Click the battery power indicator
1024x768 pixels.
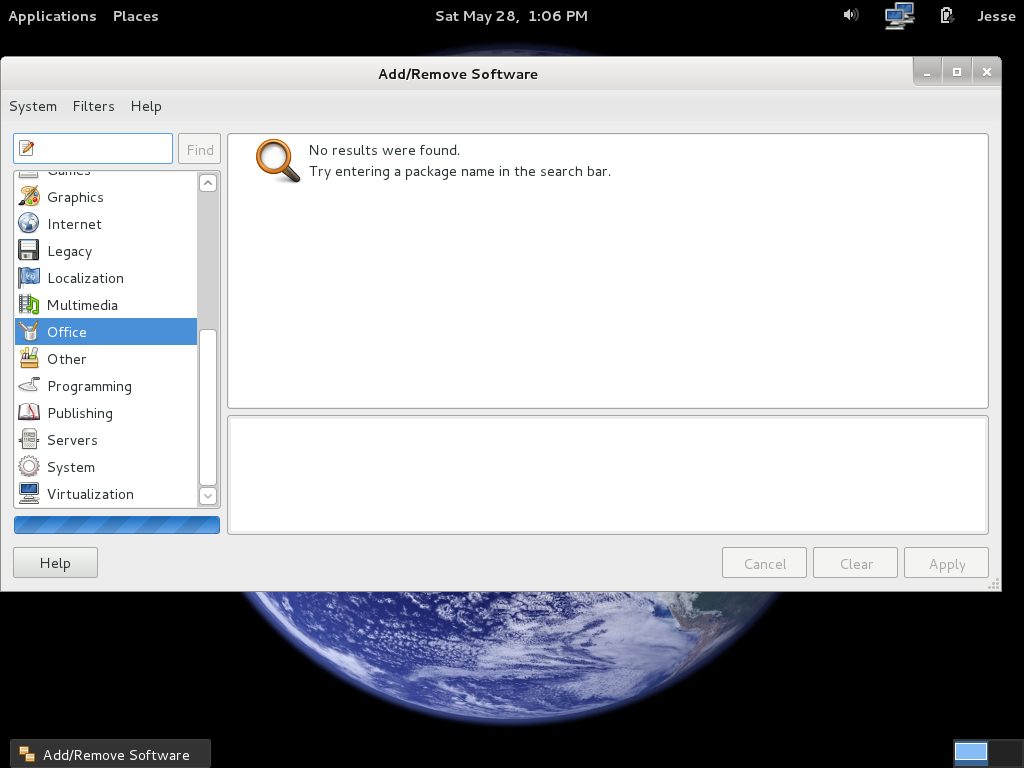tap(946, 15)
